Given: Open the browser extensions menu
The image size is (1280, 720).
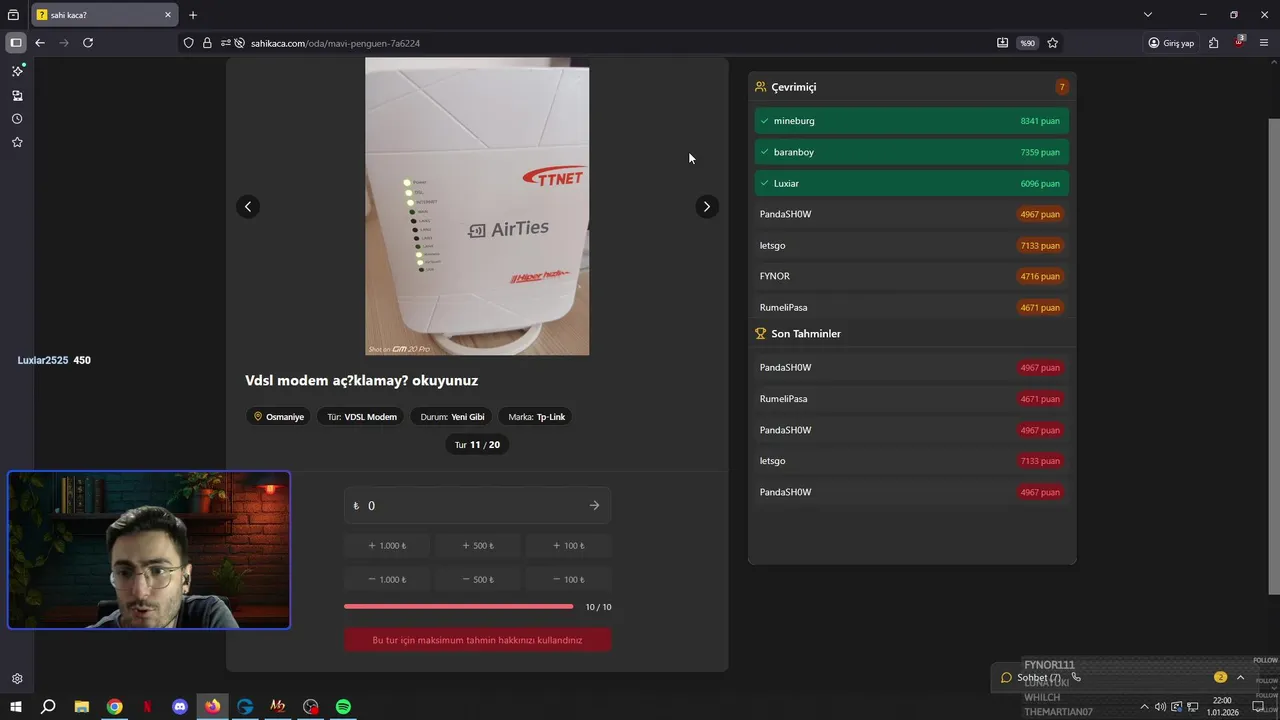Looking at the screenshot, I should click(1213, 43).
